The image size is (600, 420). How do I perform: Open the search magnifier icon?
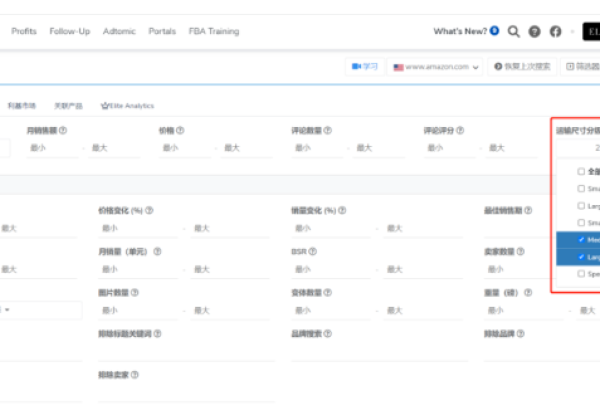click(x=514, y=31)
